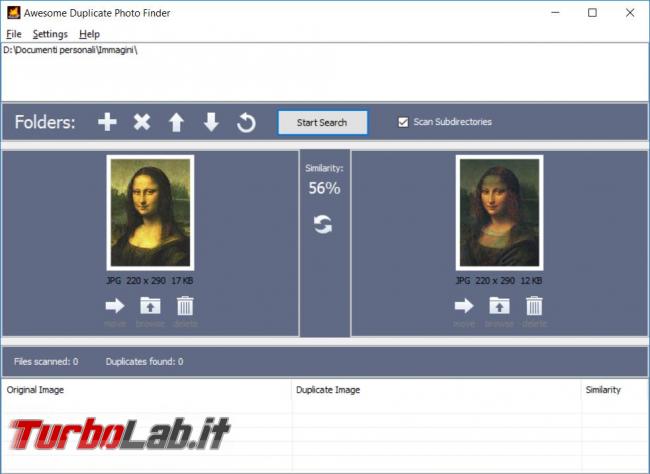650x474 pixels.
Task: Sort by the Duplicate Image column header
Action: click(436, 390)
